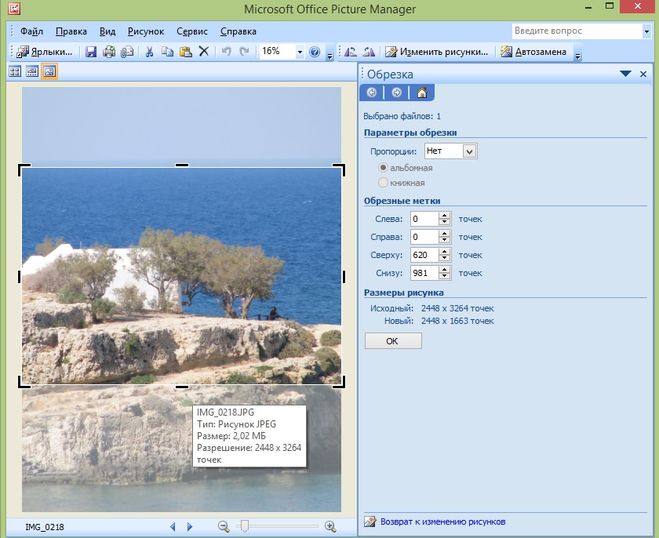This screenshot has height=538, width=659.
Task: Switch to Filmstrip view icon
Action: [32, 72]
